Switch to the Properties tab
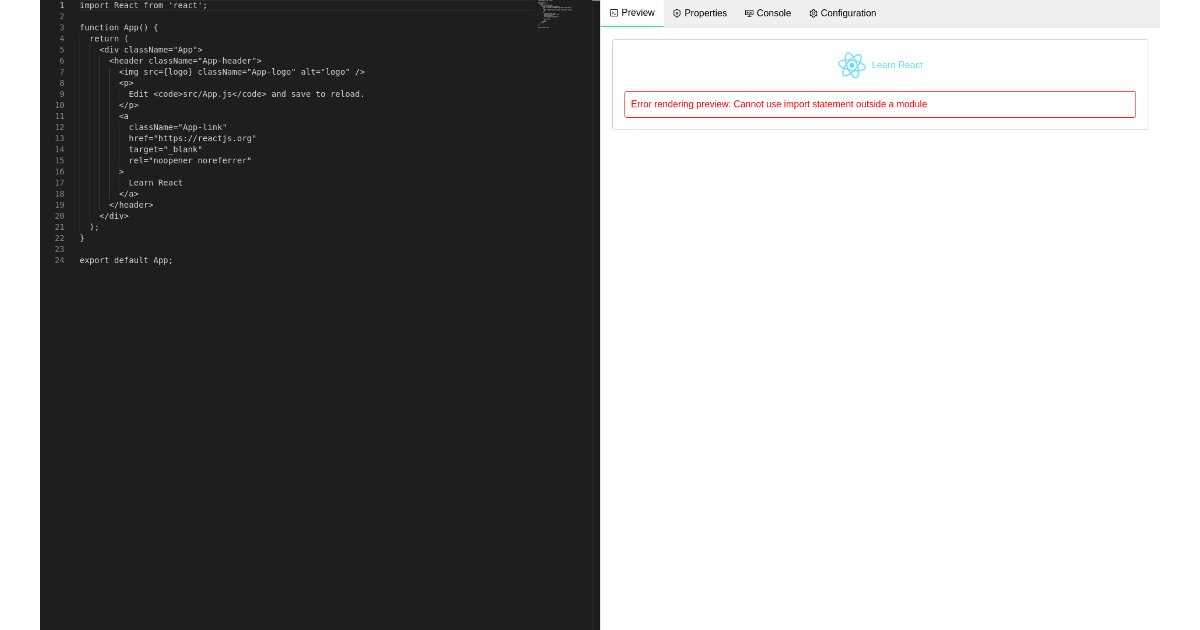 point(700,13)
